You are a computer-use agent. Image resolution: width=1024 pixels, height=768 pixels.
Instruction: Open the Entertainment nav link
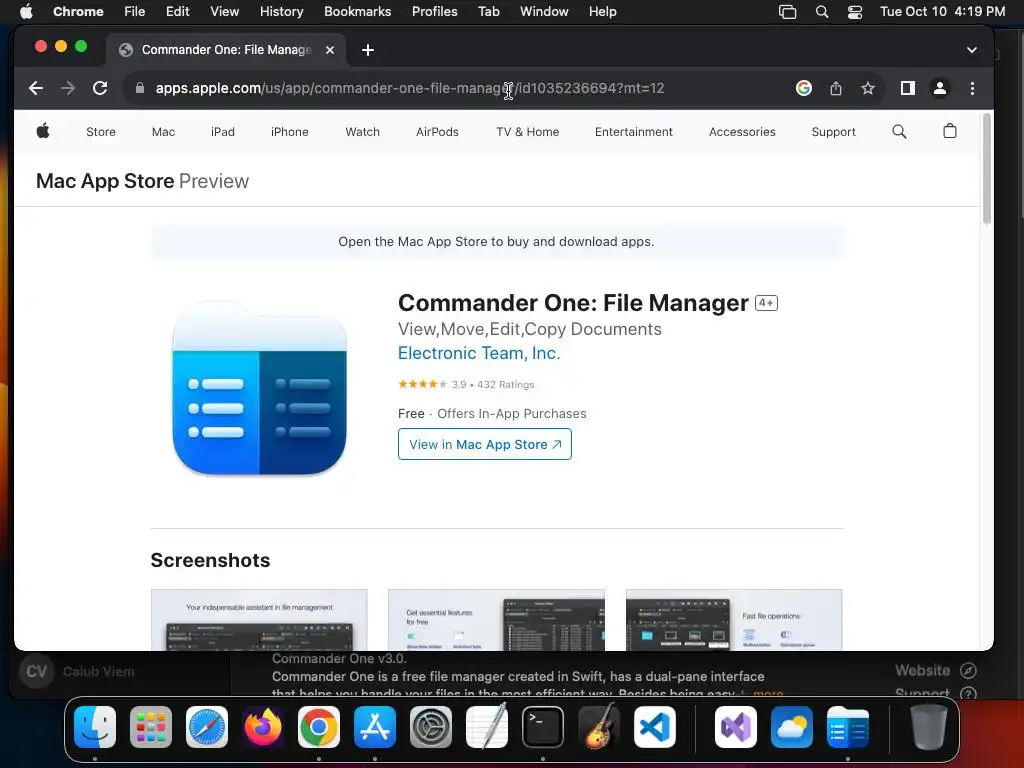[x=633, y=132]
